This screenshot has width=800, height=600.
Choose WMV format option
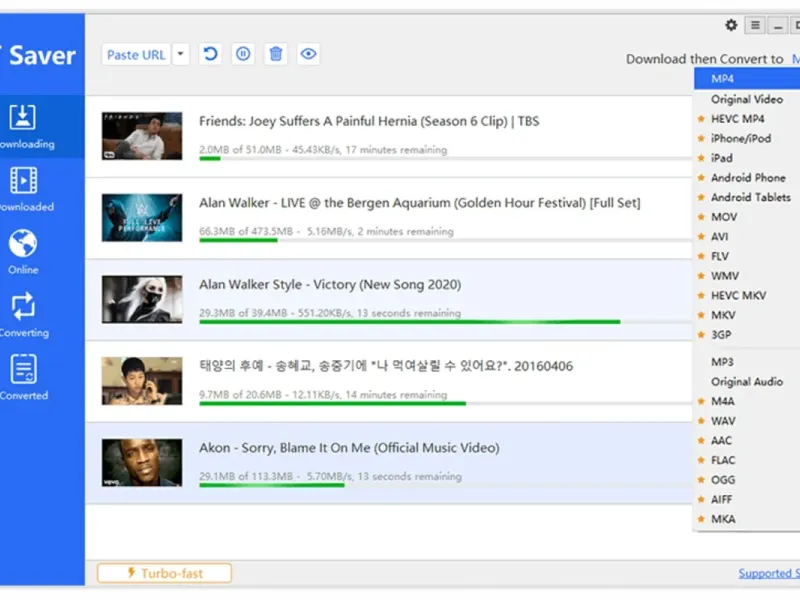coord(747,276)
